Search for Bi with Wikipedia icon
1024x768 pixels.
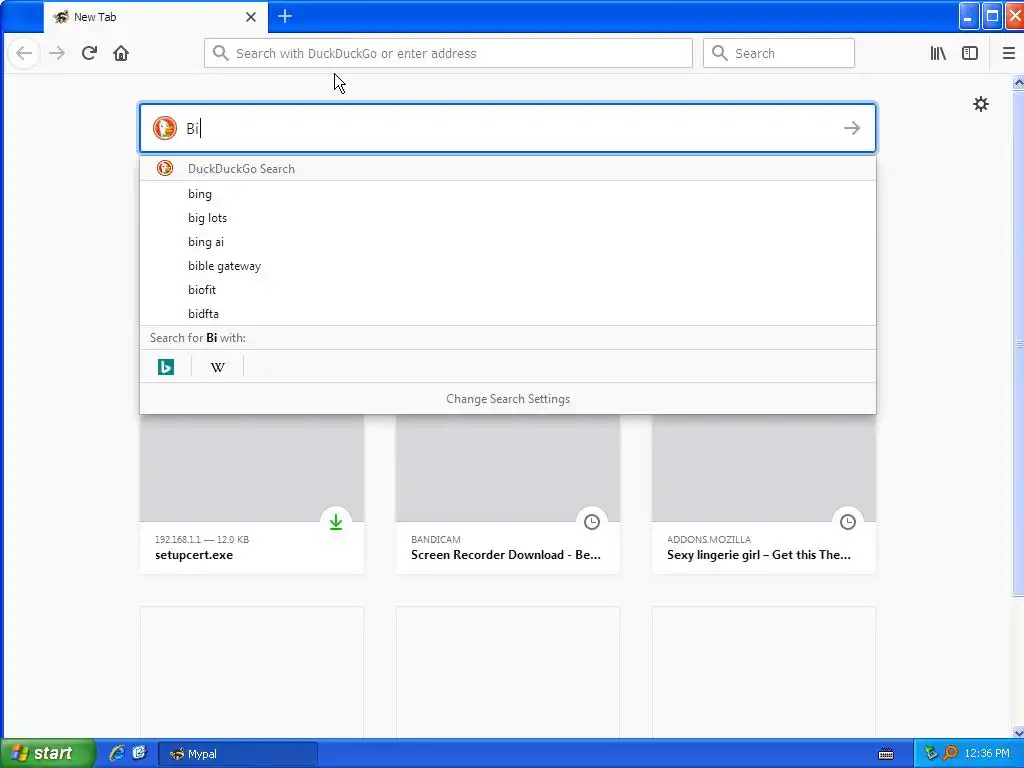pyautogui.click(x=217, y=367)
